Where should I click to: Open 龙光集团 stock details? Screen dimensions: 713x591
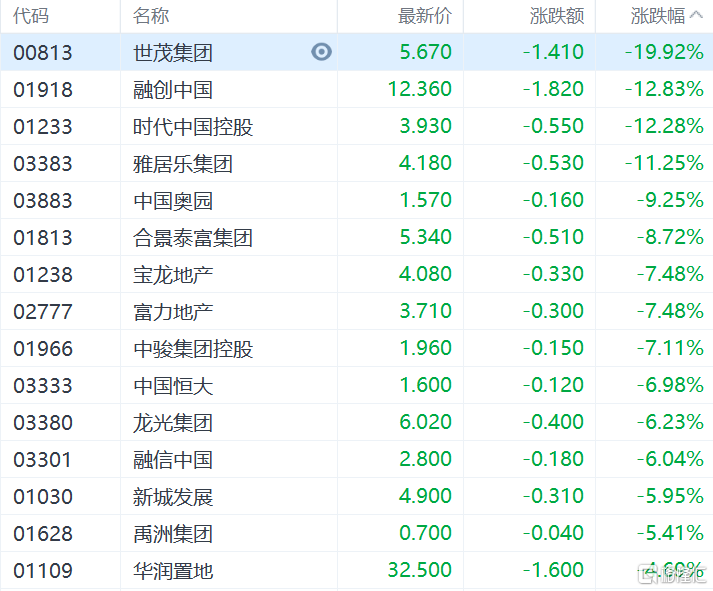[x=173, y=423]
